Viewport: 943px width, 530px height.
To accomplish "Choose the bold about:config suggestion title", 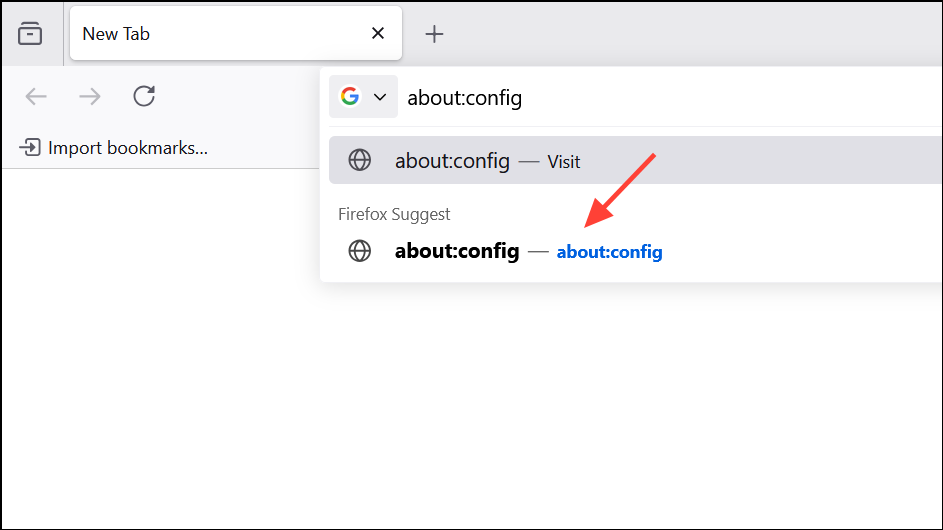I will 457,251.
